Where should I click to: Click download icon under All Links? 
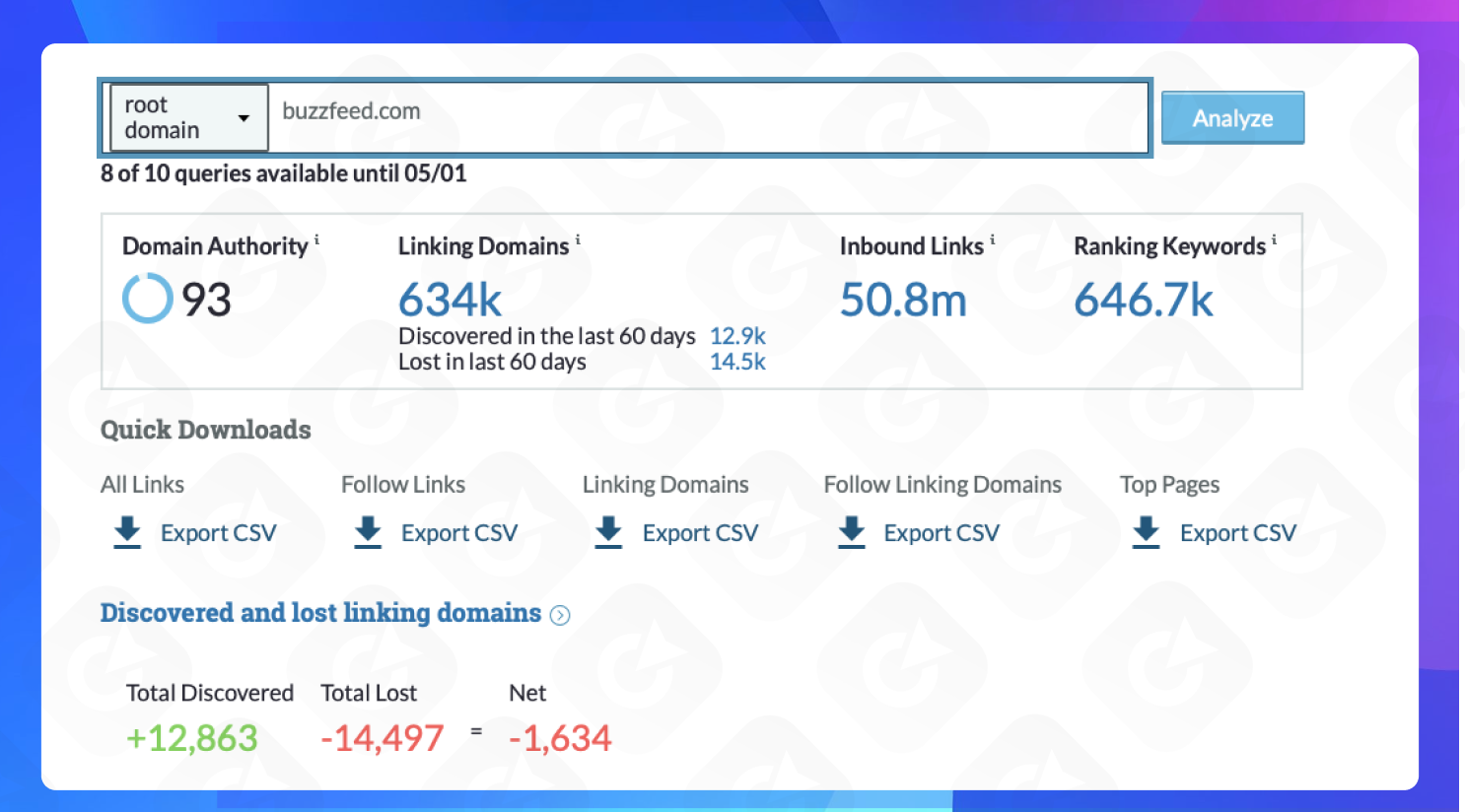(127, 532)
